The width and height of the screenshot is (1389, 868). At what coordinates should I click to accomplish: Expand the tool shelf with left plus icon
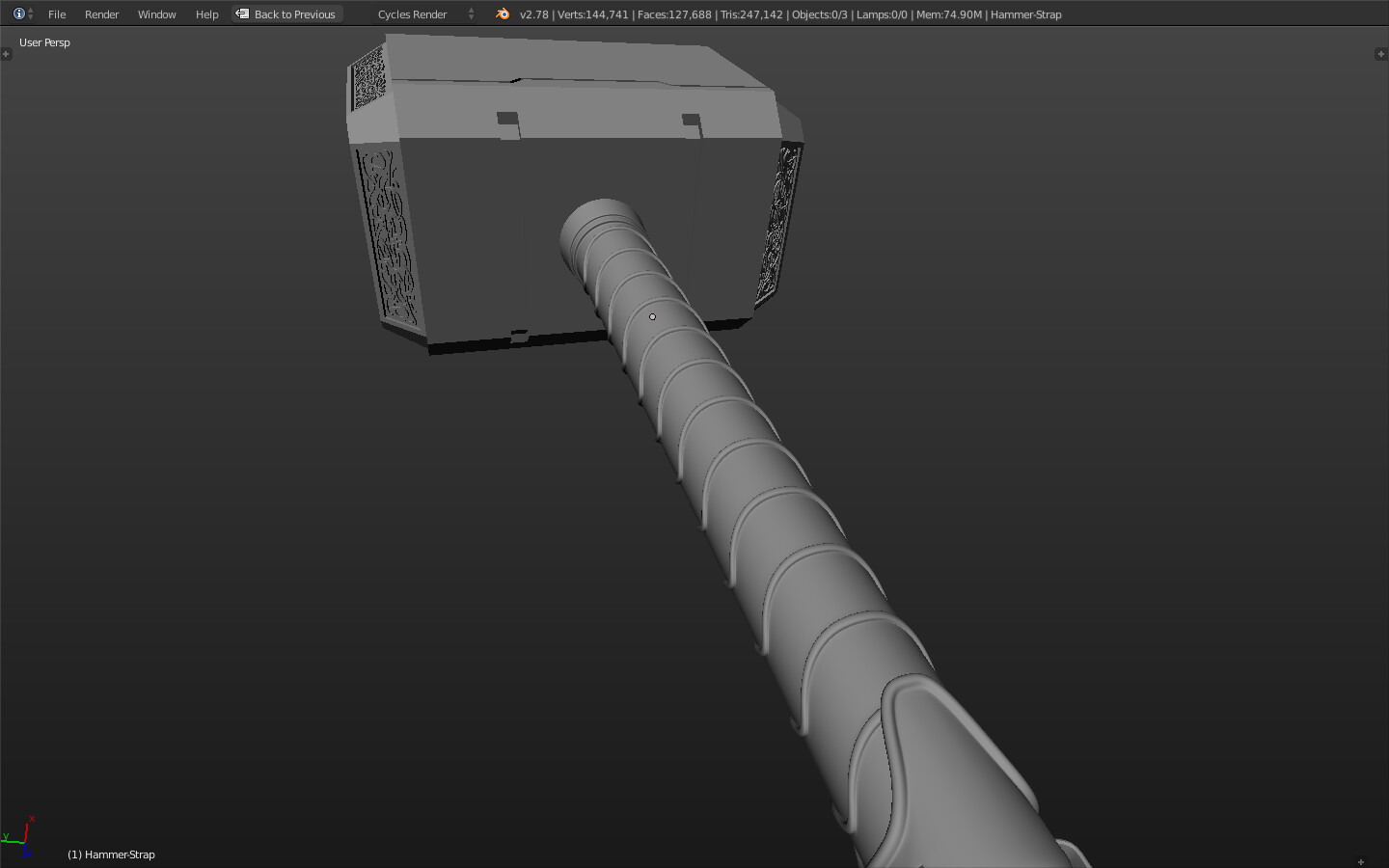pos(6,54)
